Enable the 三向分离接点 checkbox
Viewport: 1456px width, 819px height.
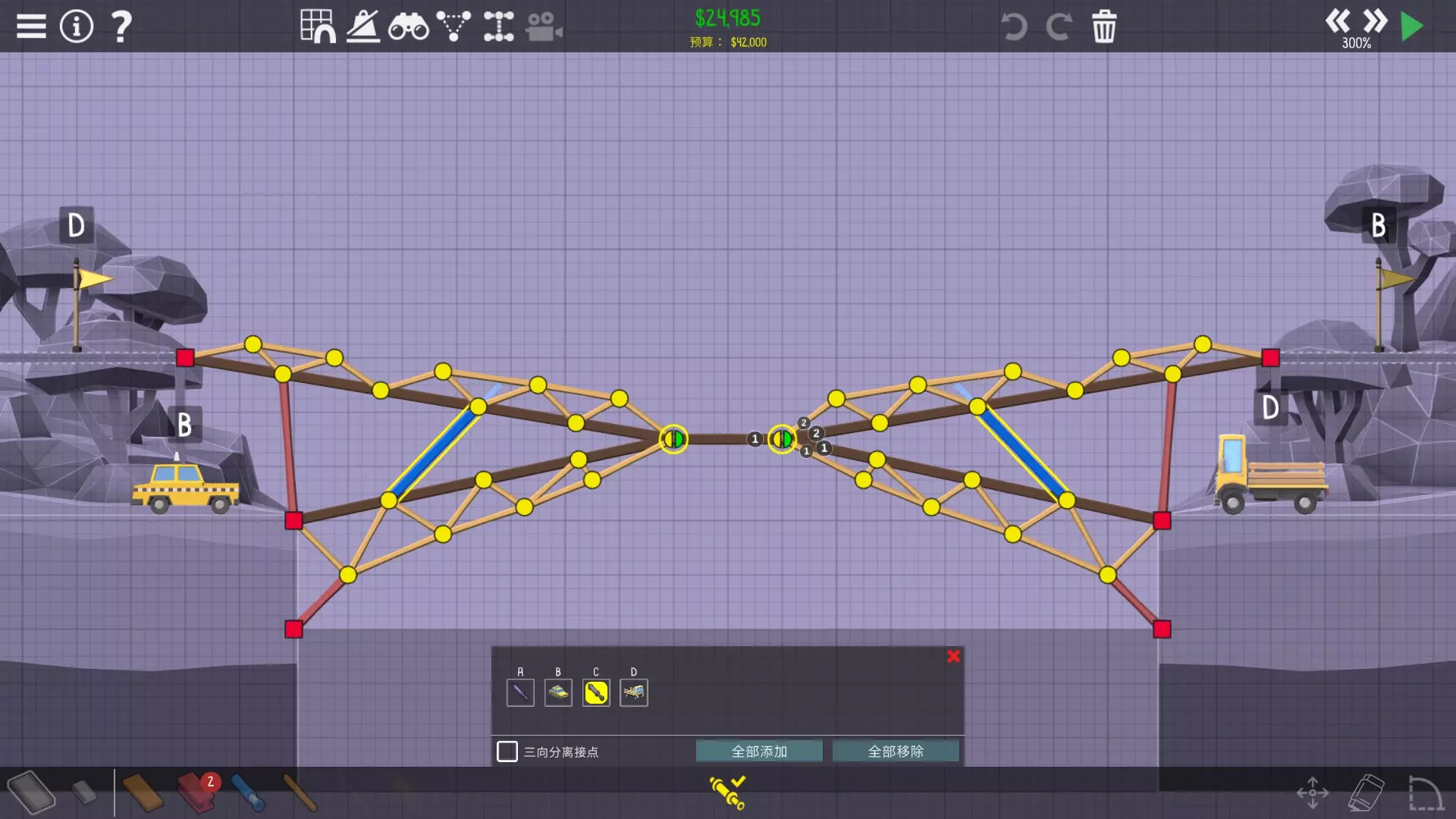[507, 752]
